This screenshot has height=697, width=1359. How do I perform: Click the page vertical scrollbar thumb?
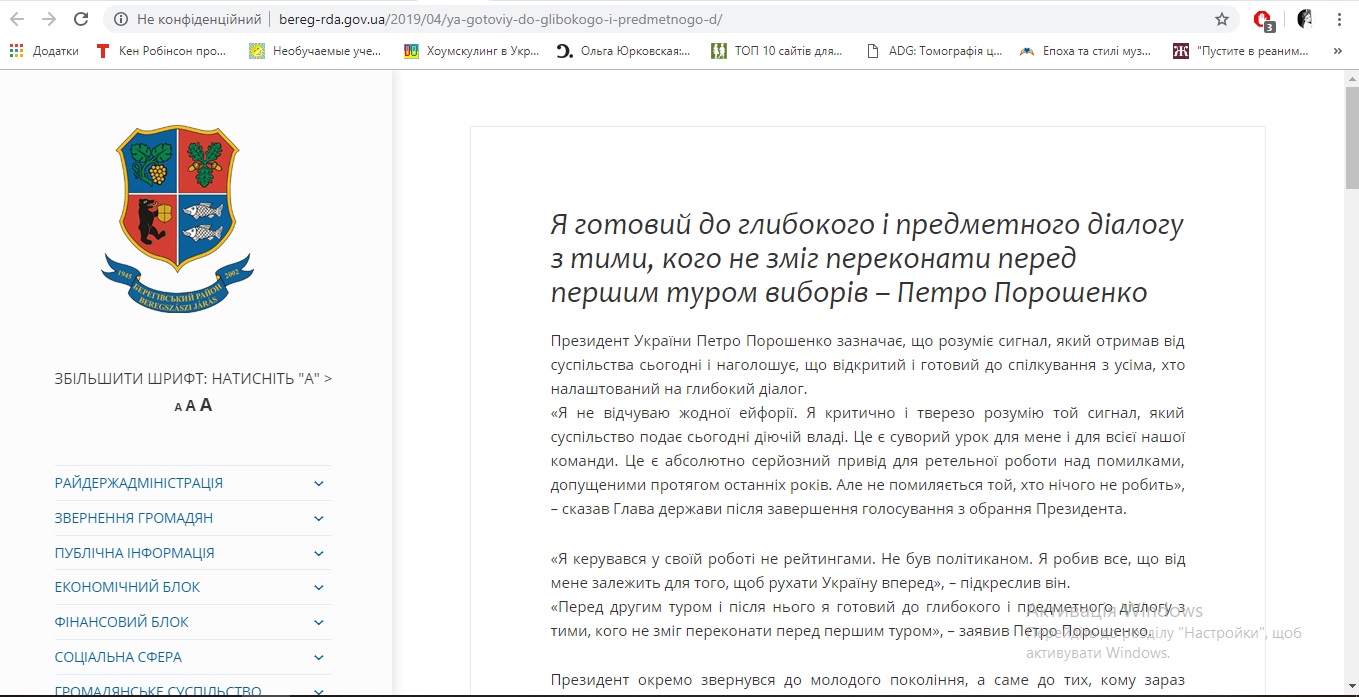point(1351,137)
